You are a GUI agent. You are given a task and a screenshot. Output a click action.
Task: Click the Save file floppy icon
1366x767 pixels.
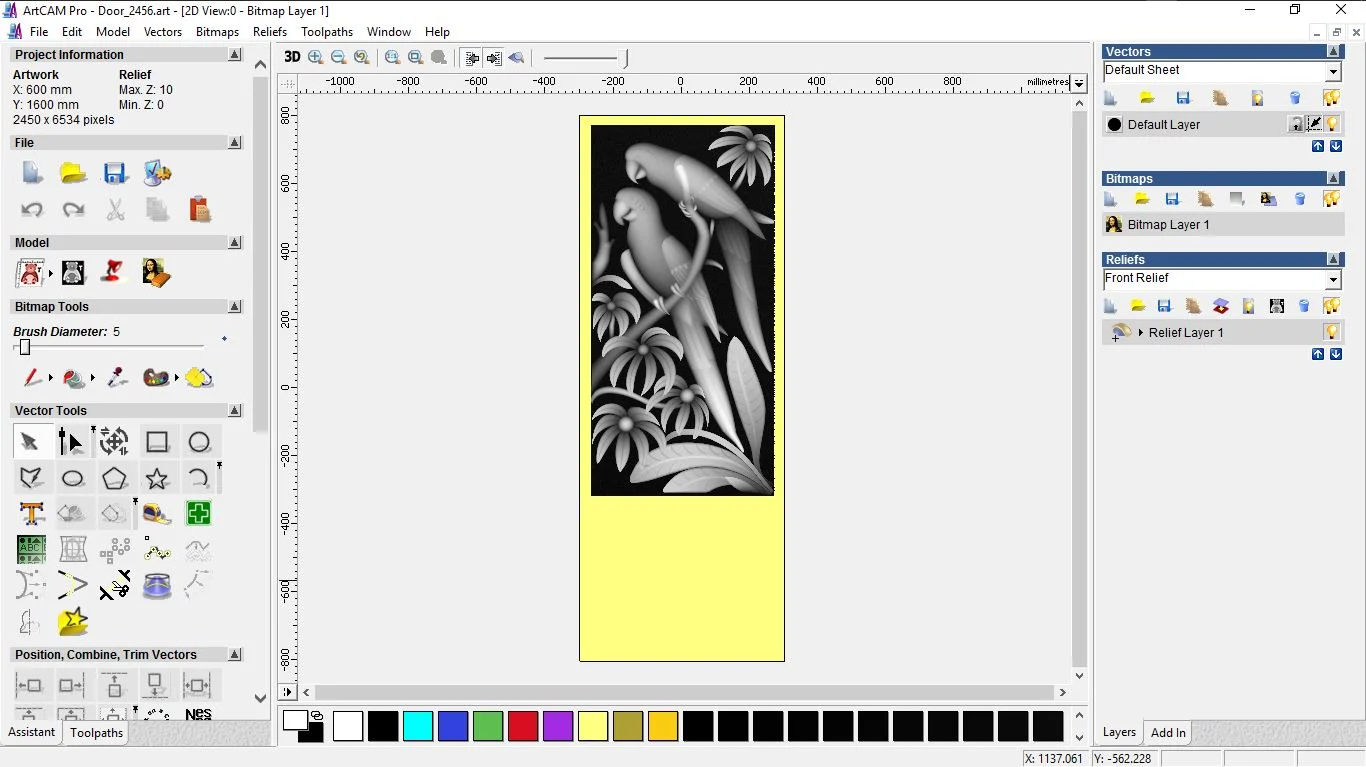115,173
